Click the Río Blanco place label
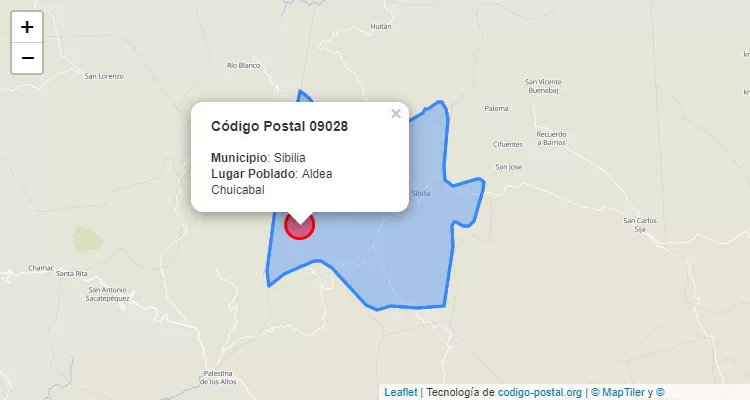Image resolution: width=750 pixels, height=400 pixels. click(x=243, y=65)
